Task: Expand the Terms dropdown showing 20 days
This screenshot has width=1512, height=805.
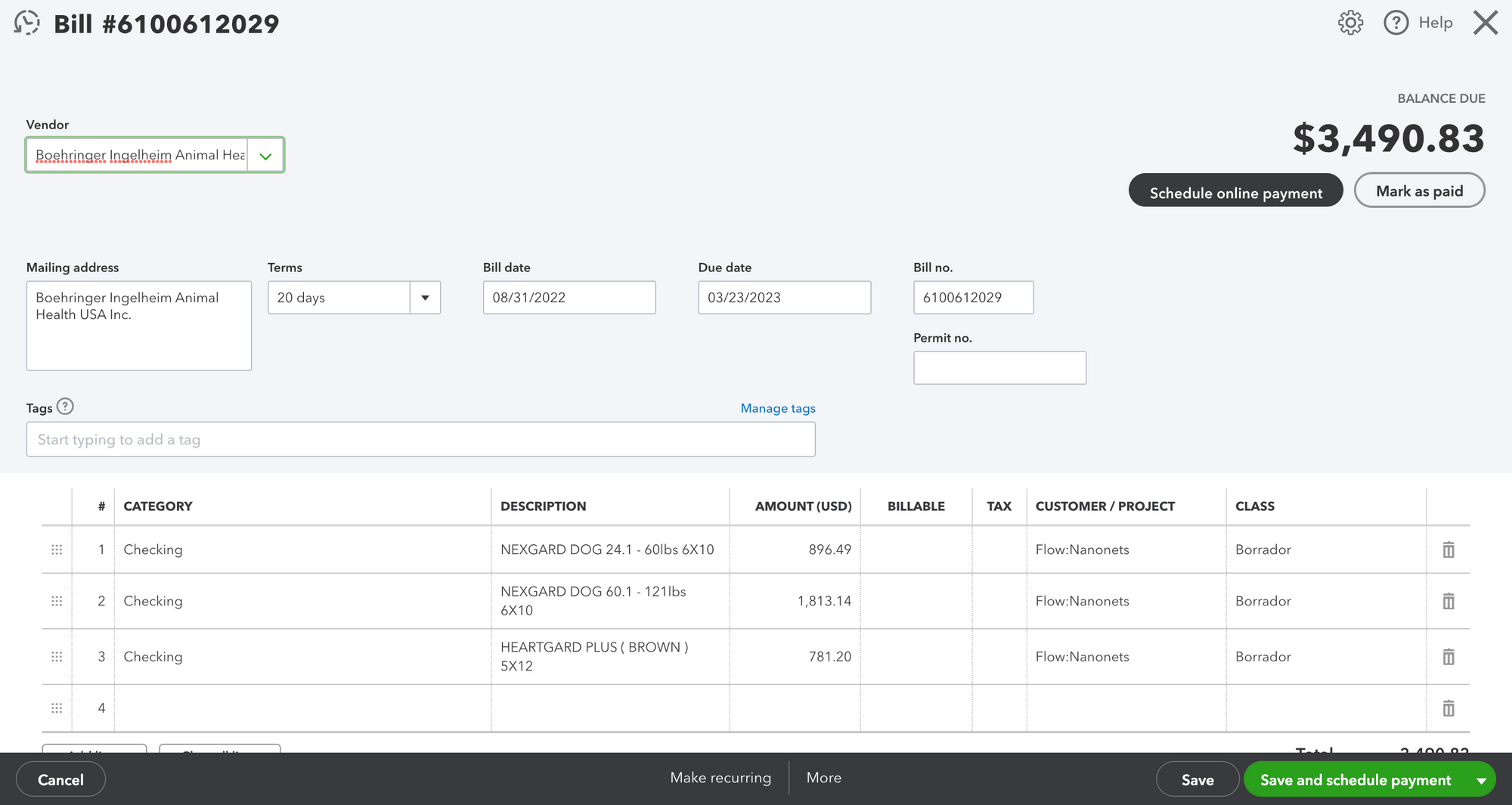Action: 425,297
